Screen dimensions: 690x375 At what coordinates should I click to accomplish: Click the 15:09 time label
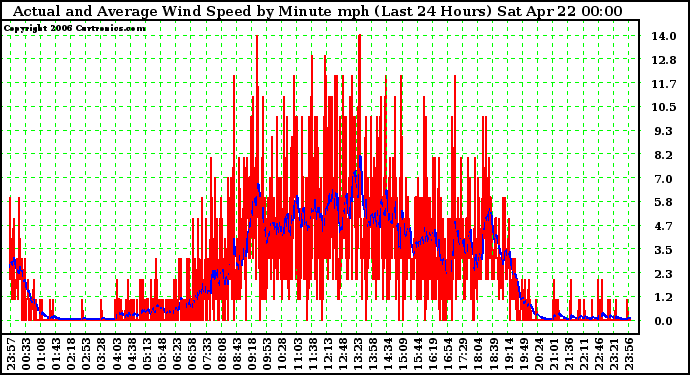tap(403, 353)
